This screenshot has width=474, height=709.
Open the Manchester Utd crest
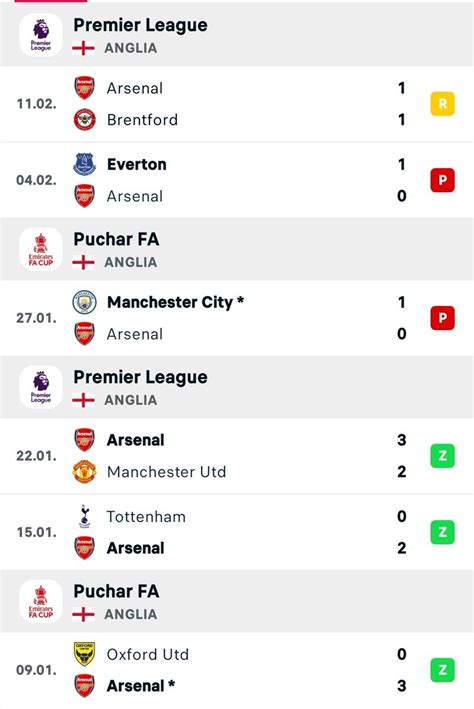coord(85,472)
